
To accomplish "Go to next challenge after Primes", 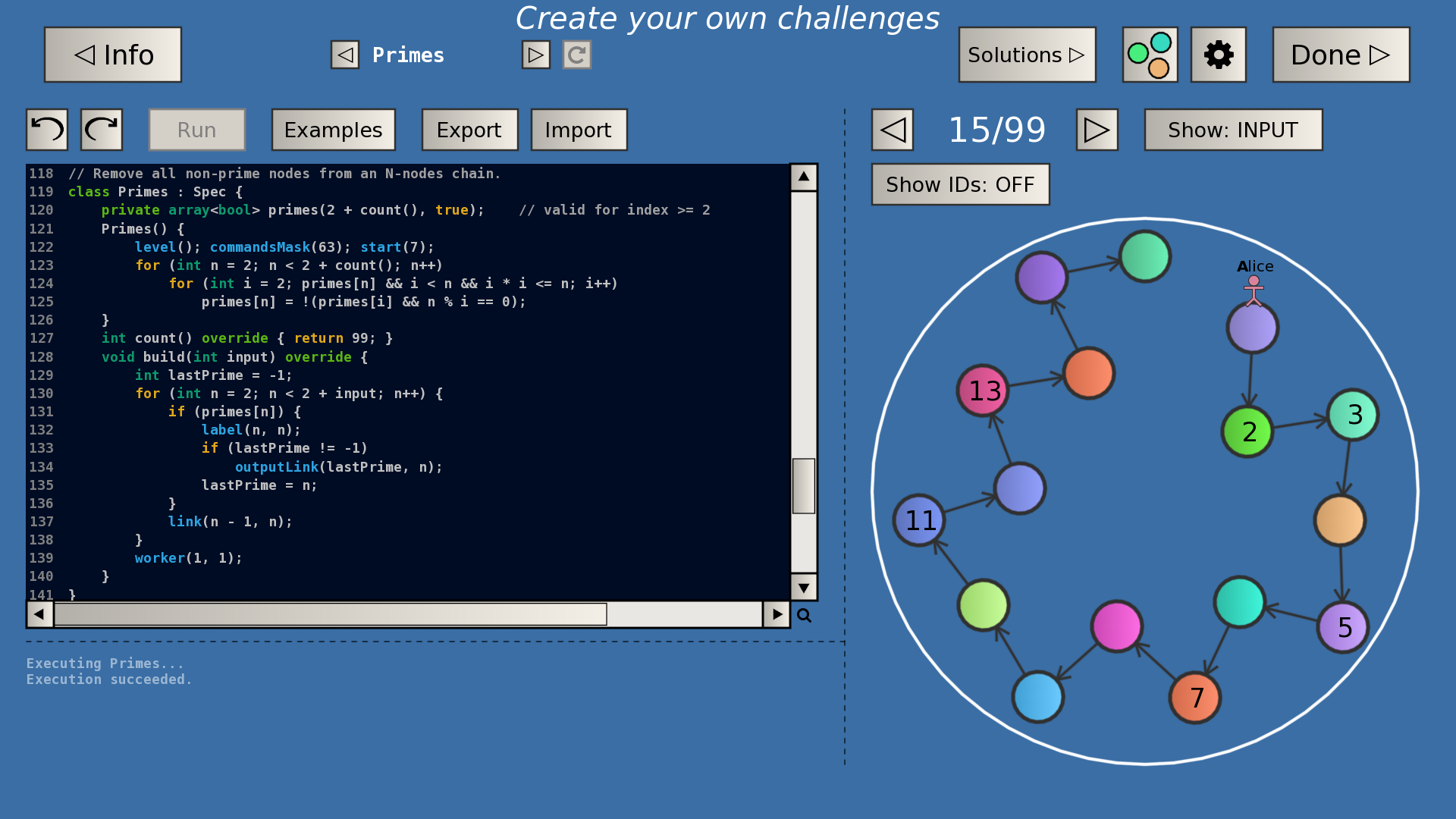I will coord(535,55).
